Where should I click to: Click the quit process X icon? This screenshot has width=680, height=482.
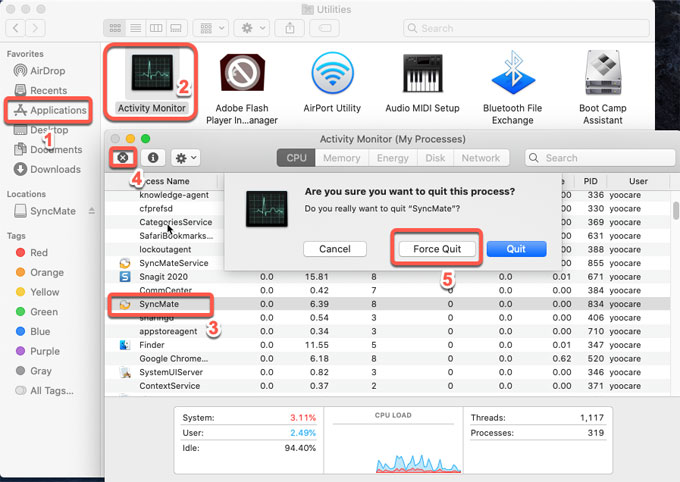(123, 157)
